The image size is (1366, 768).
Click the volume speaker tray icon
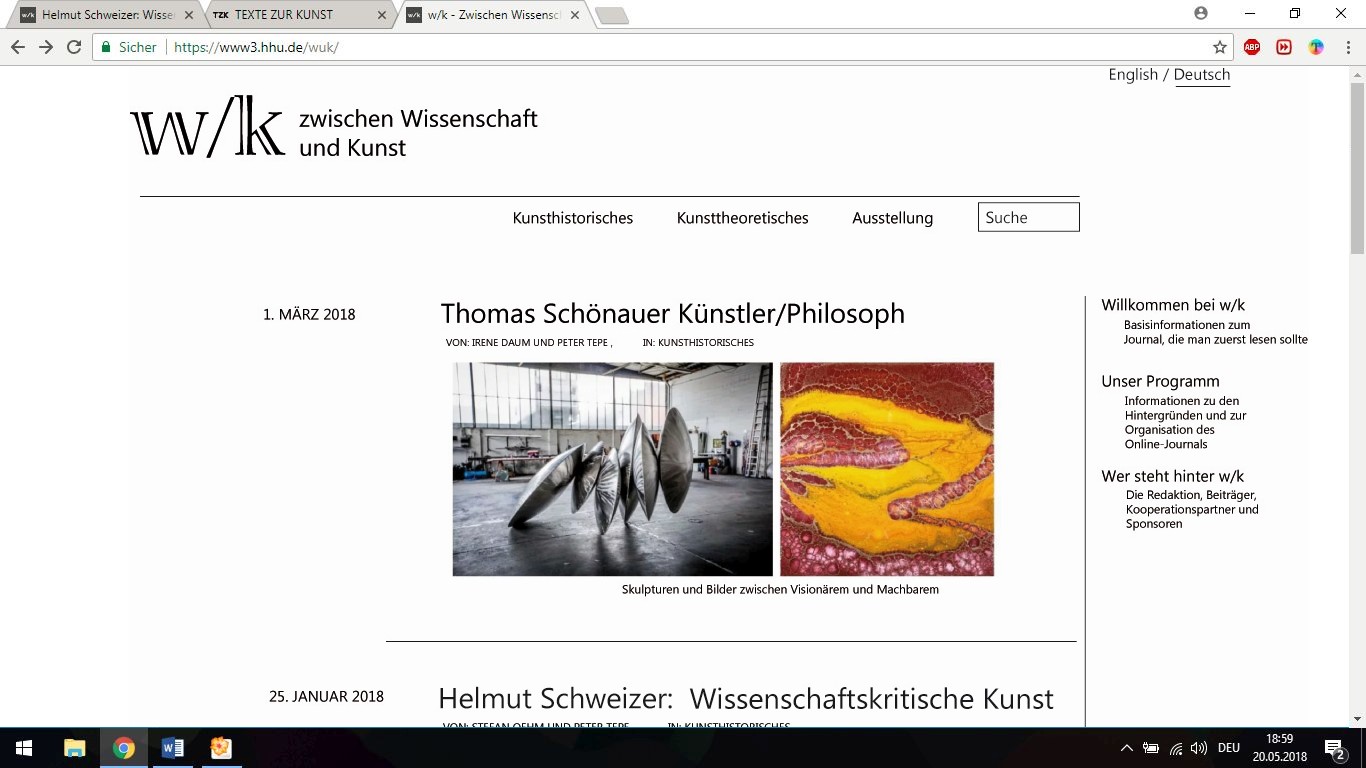[x=1199, y=748]
